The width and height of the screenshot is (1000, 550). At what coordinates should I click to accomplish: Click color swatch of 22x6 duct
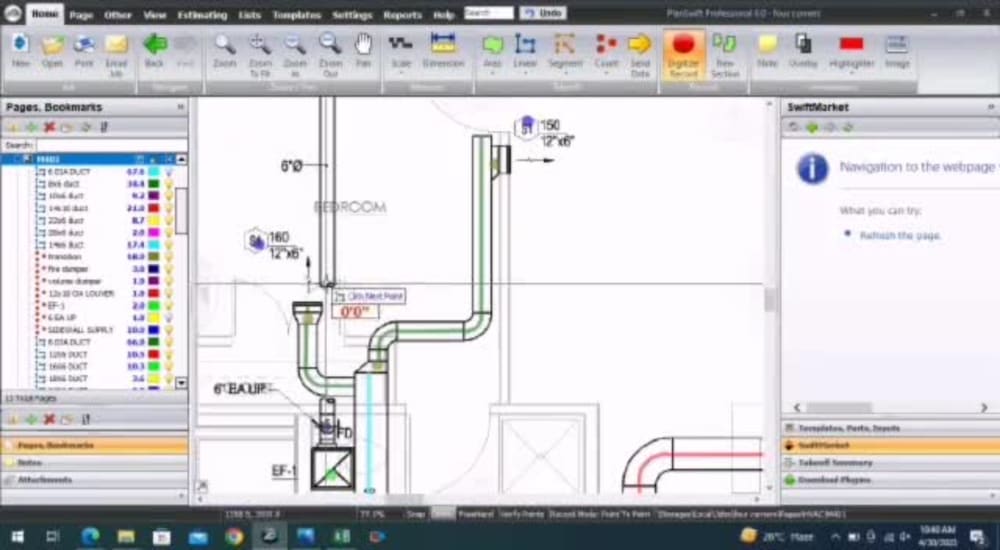[154, 220]
